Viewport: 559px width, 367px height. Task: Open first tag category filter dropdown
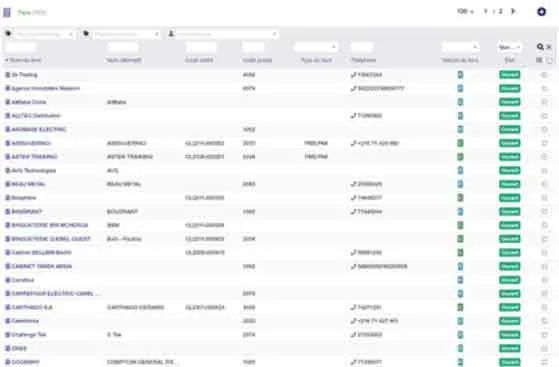[x=43, y=34]
